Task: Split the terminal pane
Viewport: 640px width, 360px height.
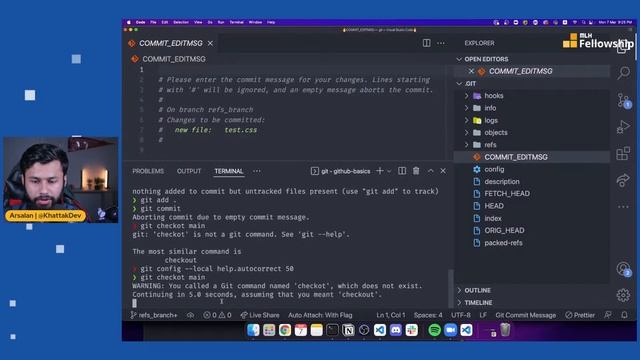Action: pyautogui.click(x=402, y=171)
